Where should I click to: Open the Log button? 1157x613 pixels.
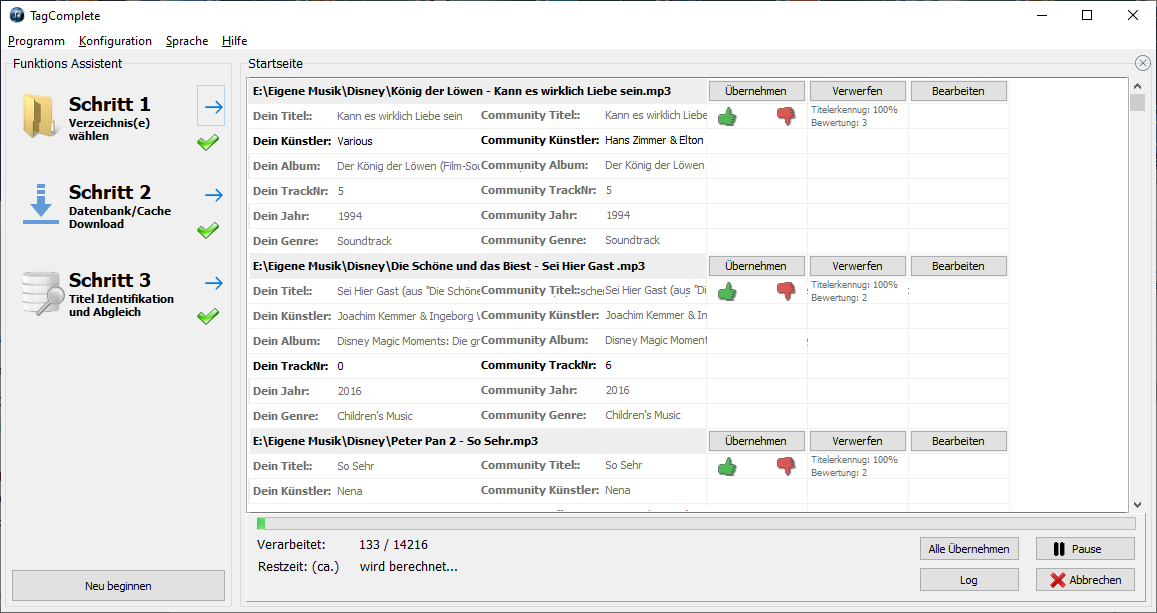pyautogui.click(x=969, y=580)
